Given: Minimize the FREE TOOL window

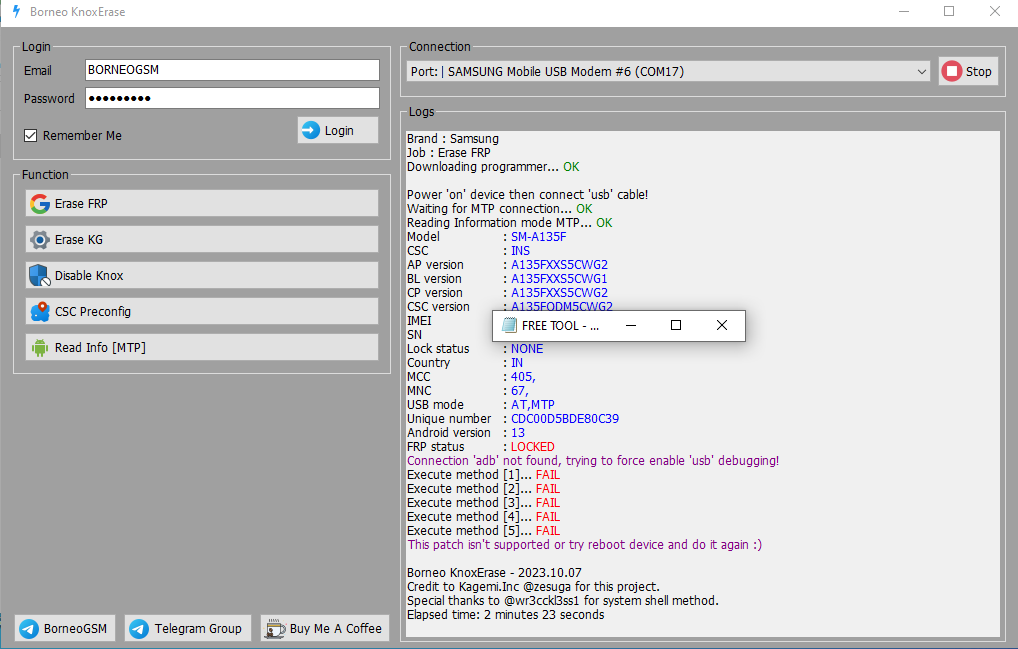Looking at the screenshot, I should tap(630, 325).
